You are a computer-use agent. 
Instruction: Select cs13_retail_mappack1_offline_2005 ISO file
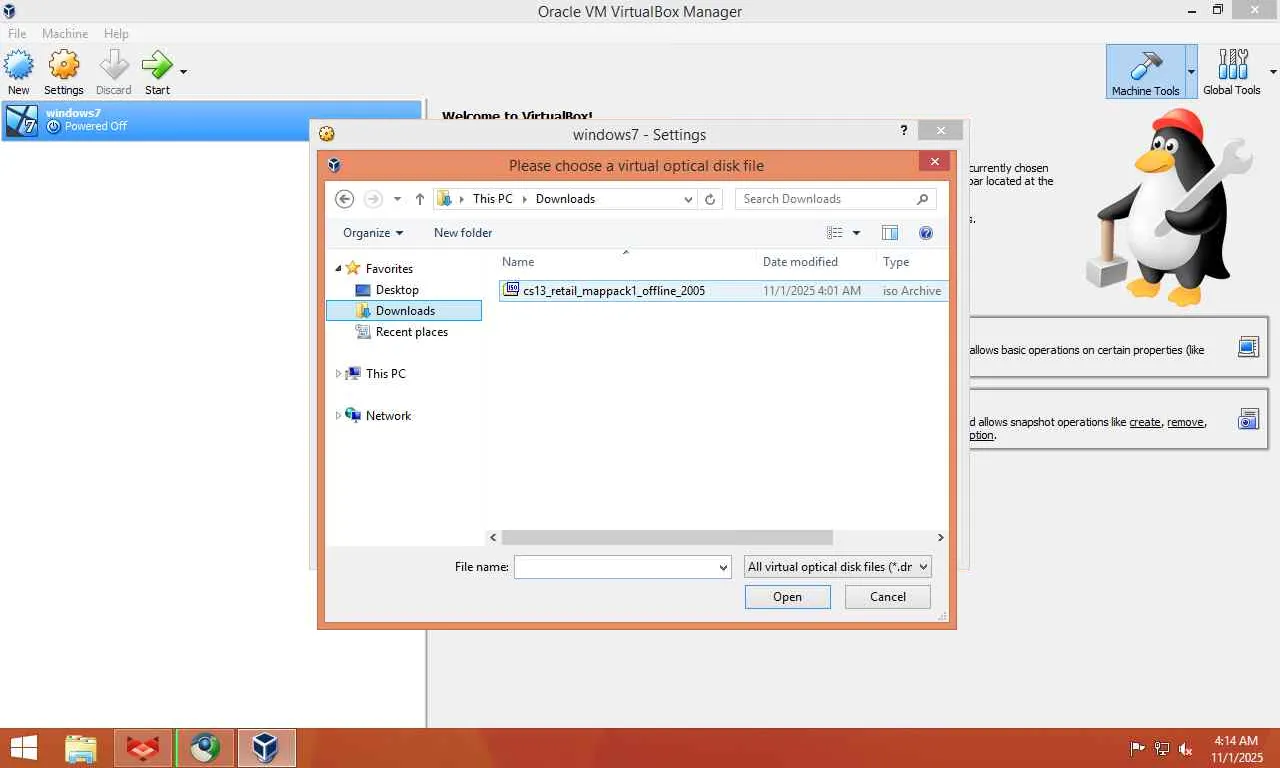(724, 291)
